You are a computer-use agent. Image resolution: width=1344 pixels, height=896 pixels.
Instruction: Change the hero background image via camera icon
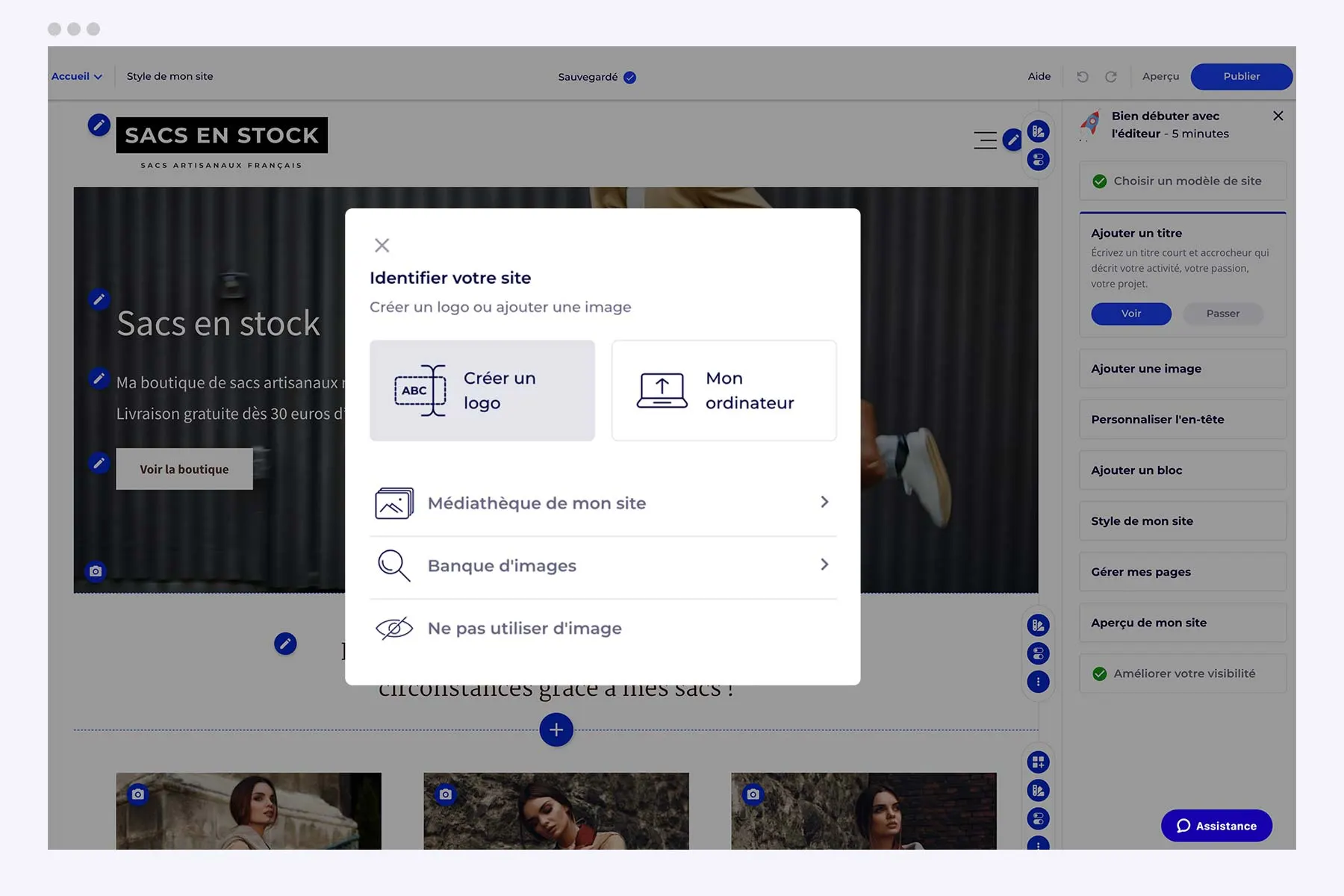coord(96,571)
